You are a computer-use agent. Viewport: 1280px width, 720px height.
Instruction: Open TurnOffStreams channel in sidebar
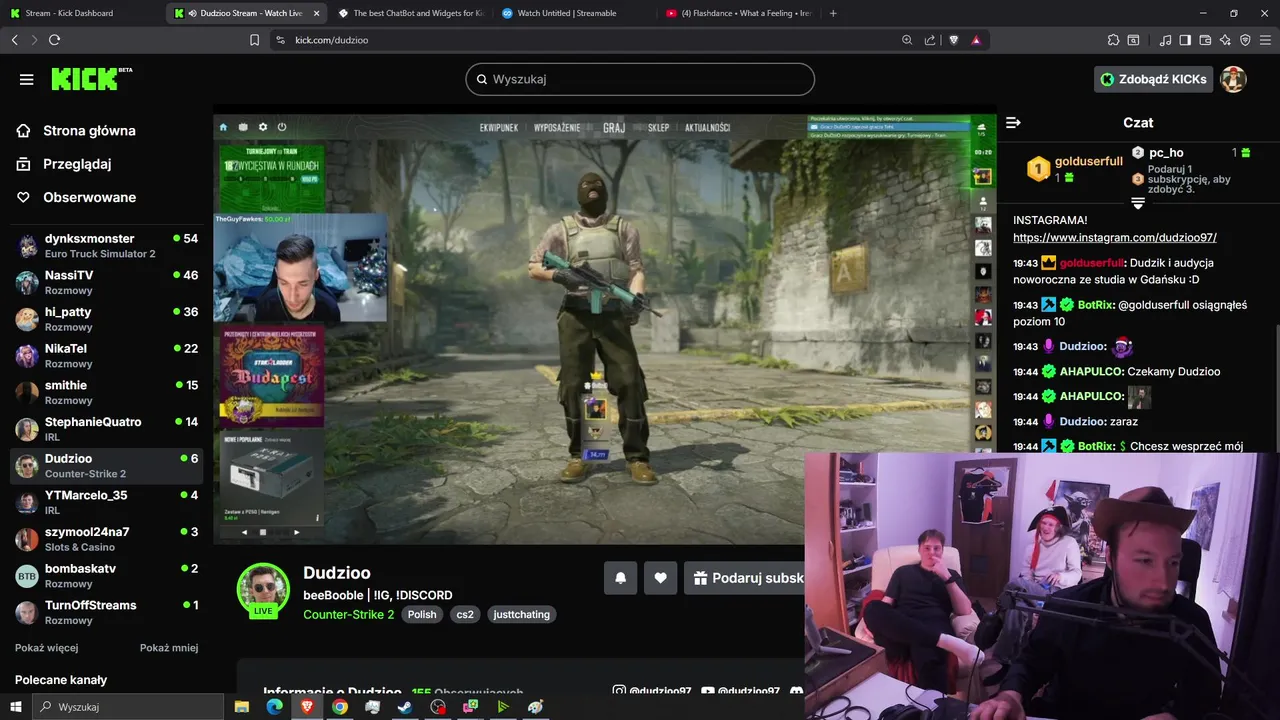point(107,612)
